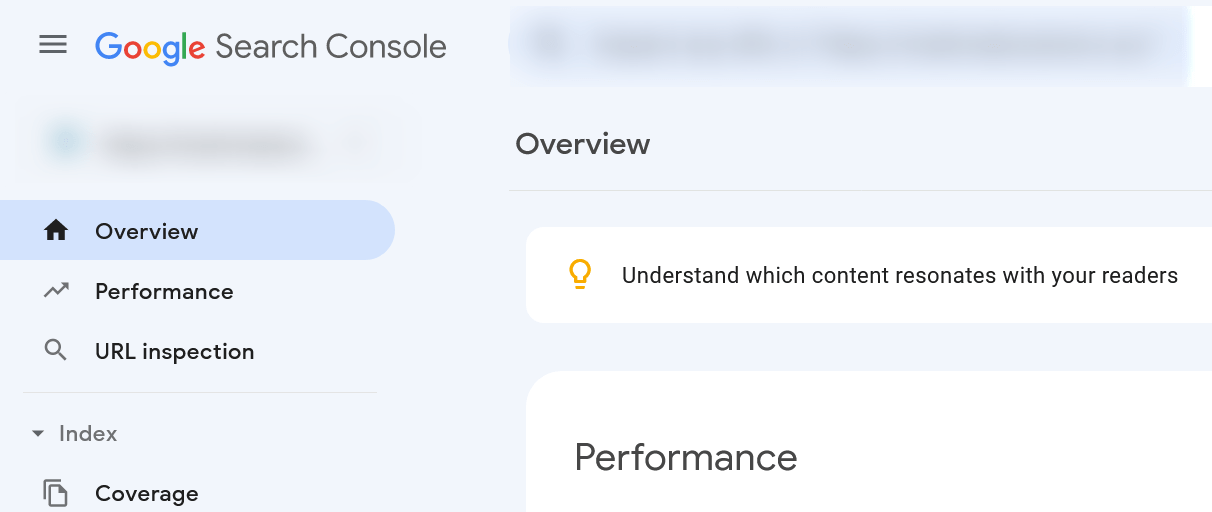Click the blurred property icon in selector
The image size is (1212, 512).
pos(66,144)
